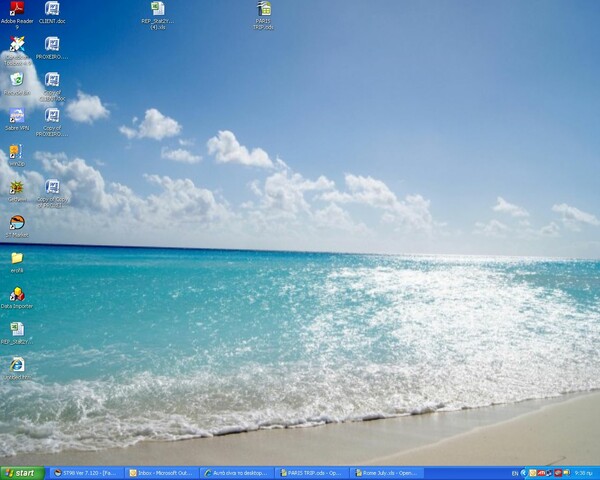Launch the Data Importer shortcut
The image size is (600, 480).
tap(17, 294)
